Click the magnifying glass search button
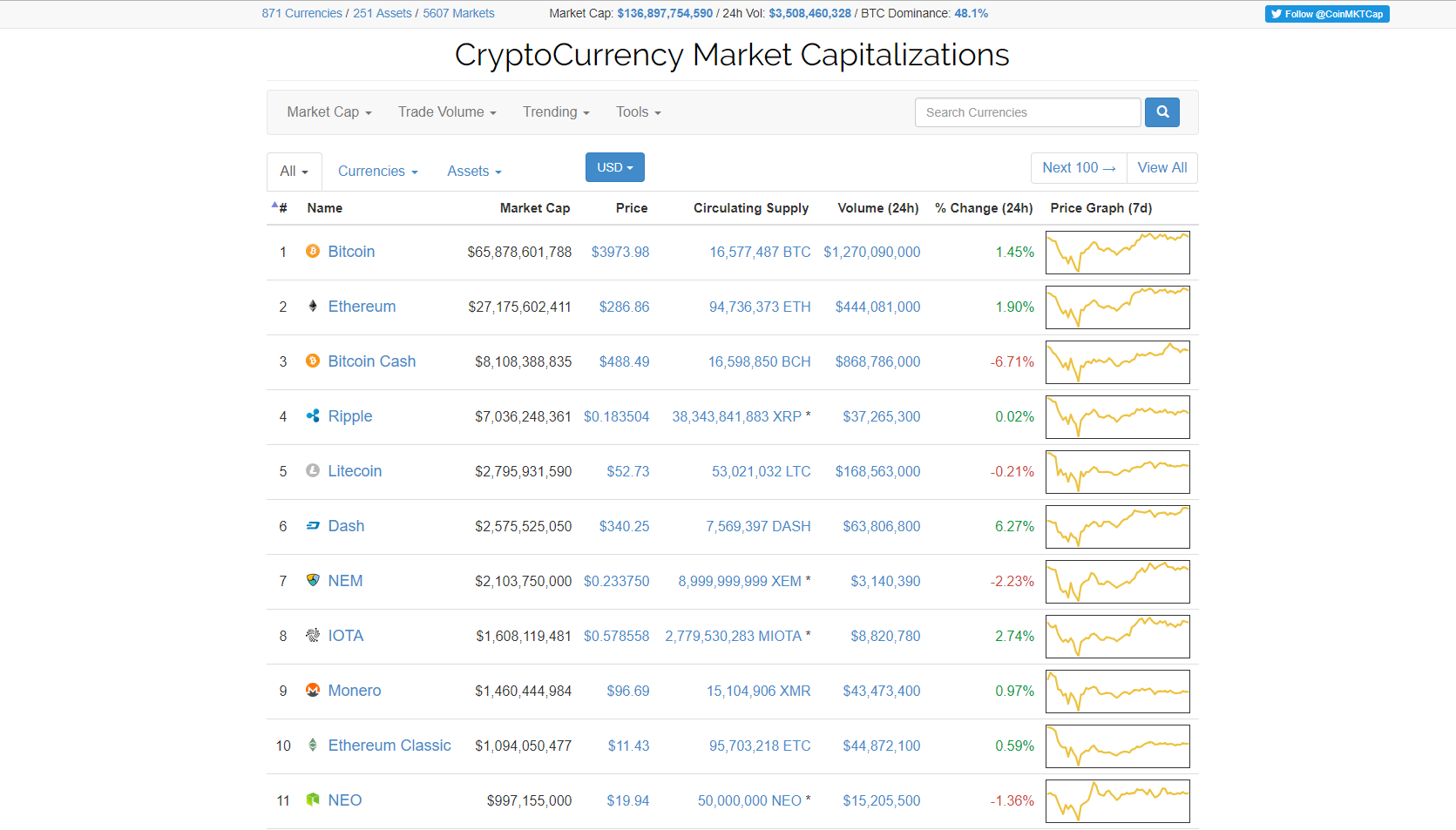1456x830 pixels. (x=1162, y=112)
